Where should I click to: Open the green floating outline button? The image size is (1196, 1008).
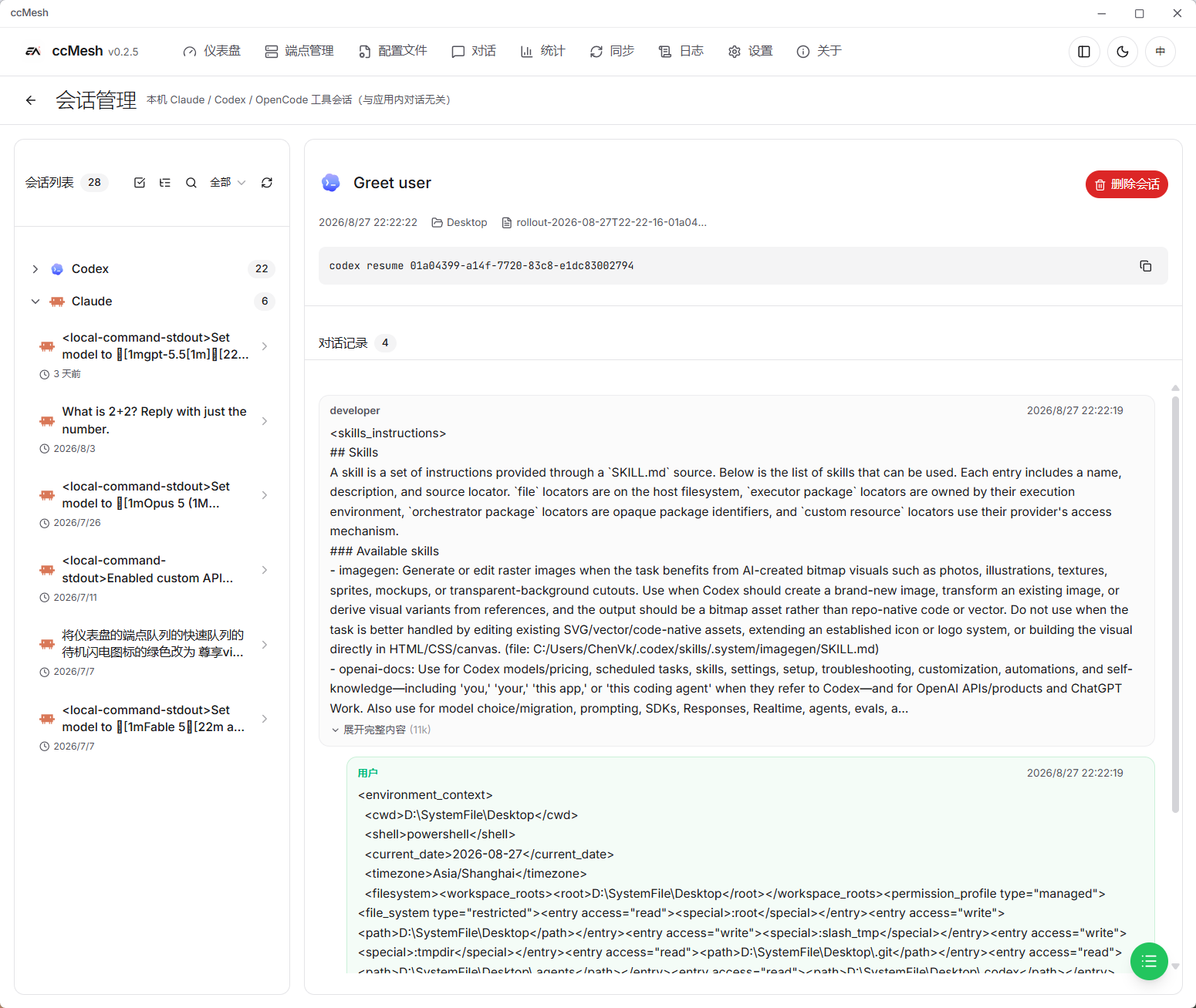(1149, 962)
